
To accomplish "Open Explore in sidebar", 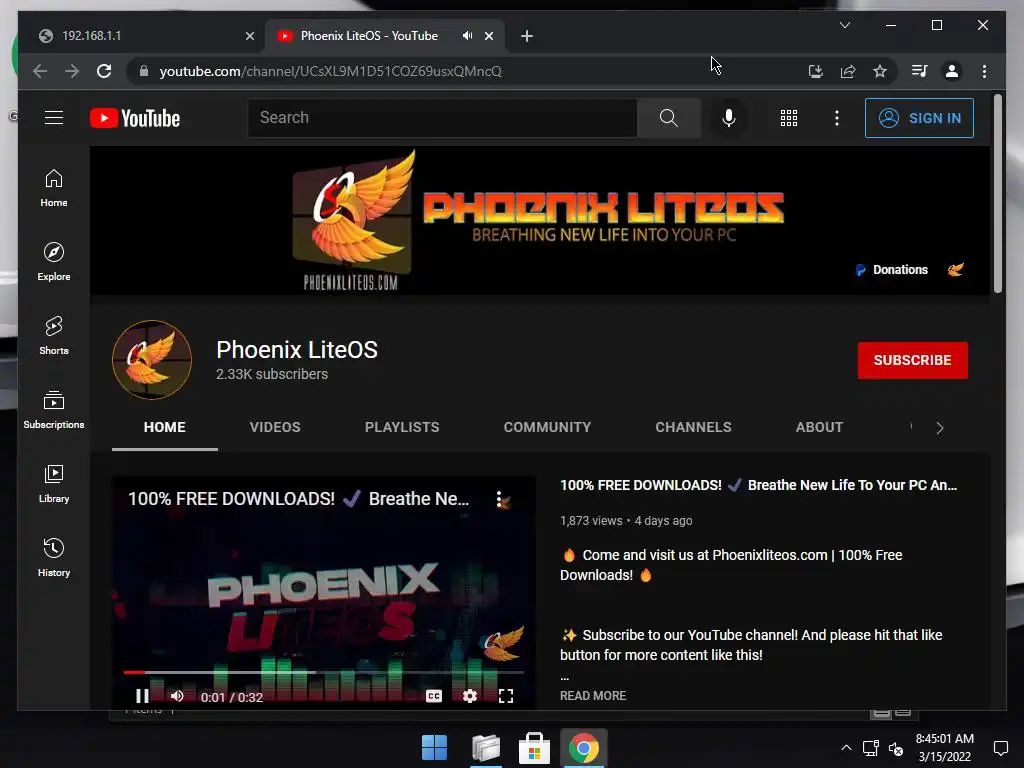I will (x=54, y=262).
